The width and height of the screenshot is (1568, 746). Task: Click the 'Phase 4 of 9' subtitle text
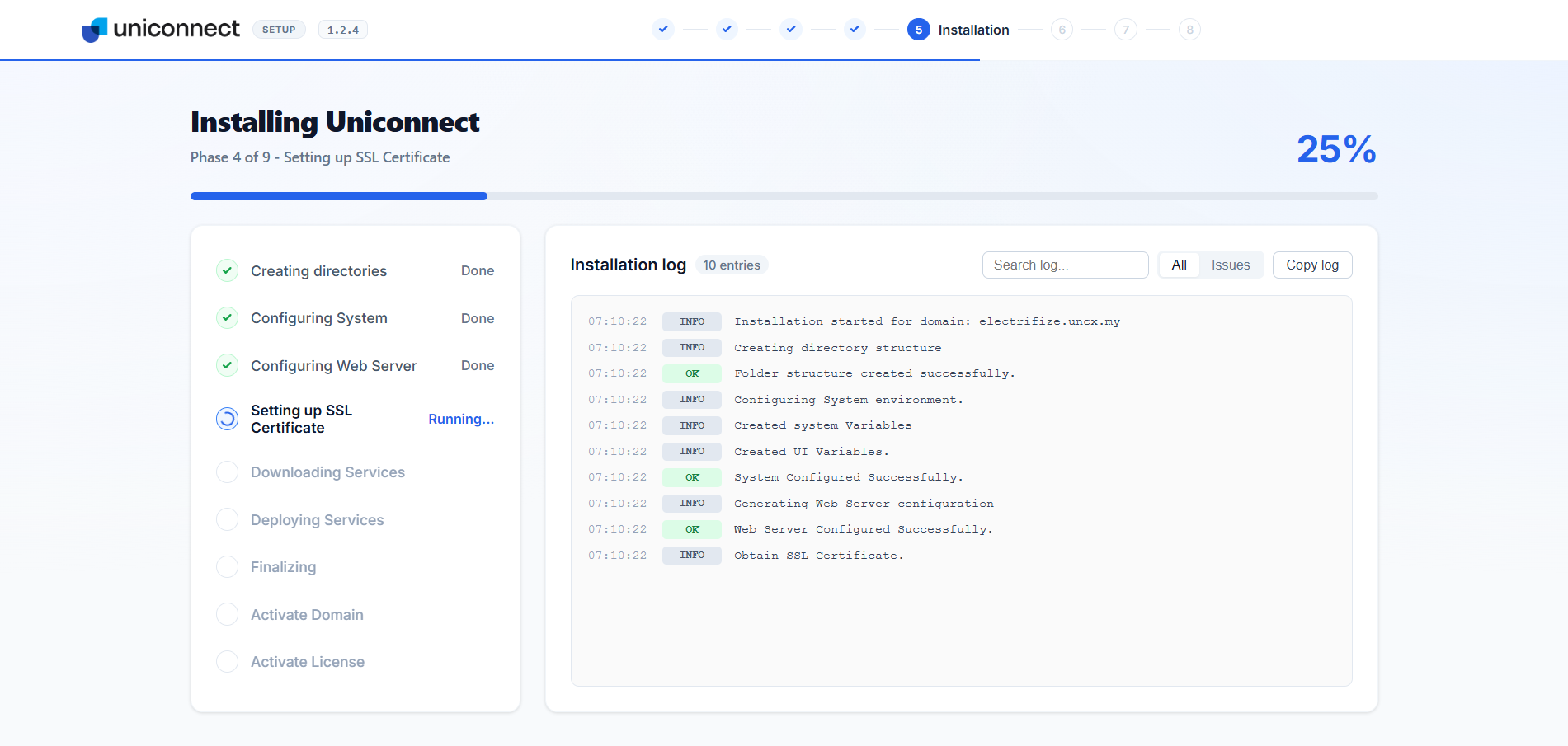coord(320,157)
